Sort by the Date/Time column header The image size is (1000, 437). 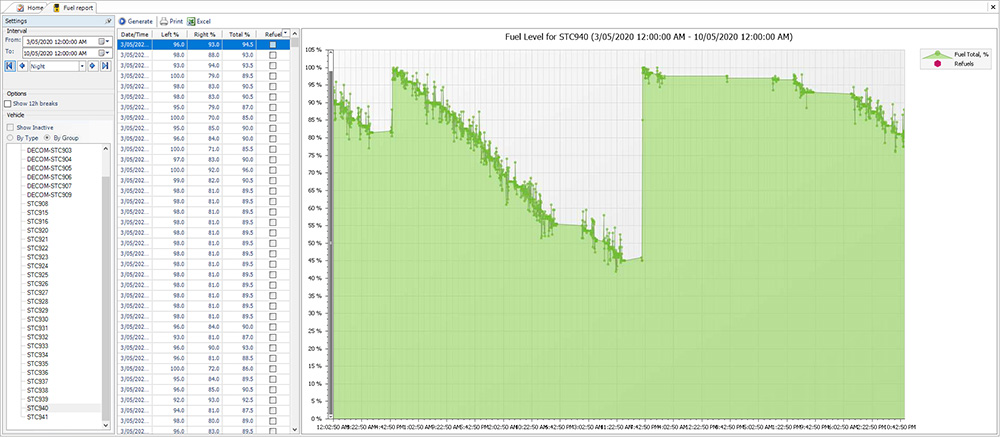click(135, 33)
